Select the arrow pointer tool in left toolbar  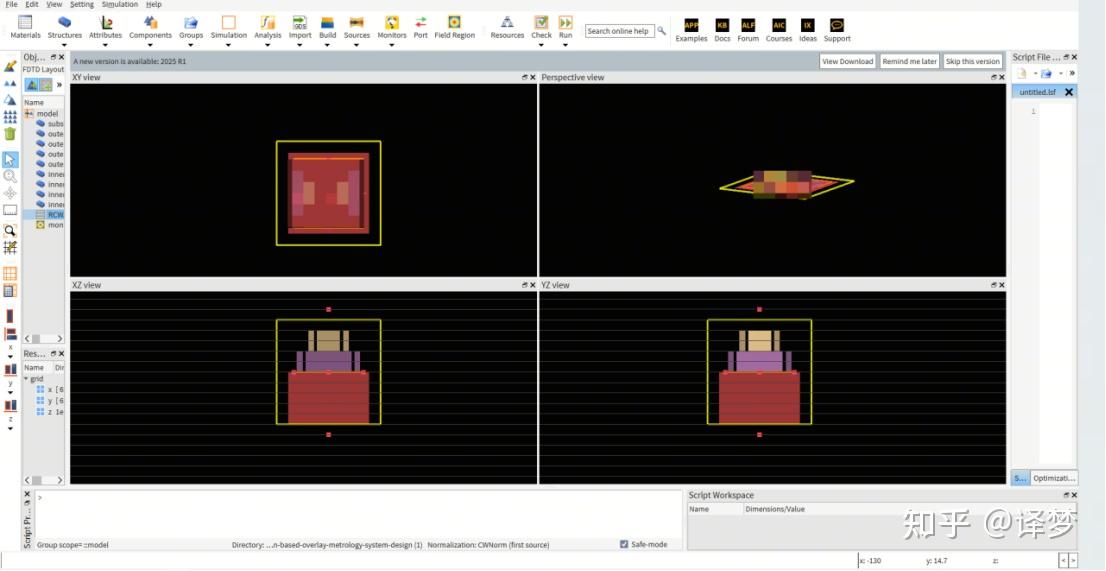[10, 159]
